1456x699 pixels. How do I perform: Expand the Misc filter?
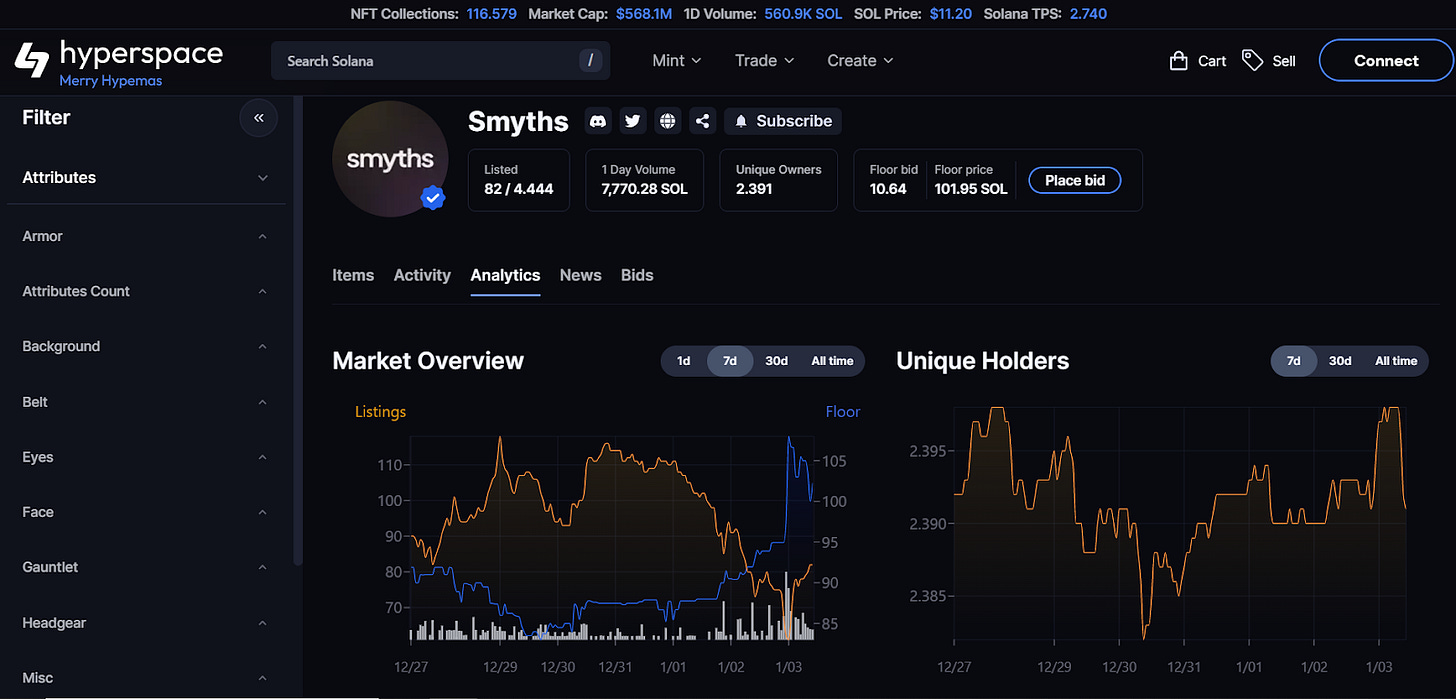146,678
